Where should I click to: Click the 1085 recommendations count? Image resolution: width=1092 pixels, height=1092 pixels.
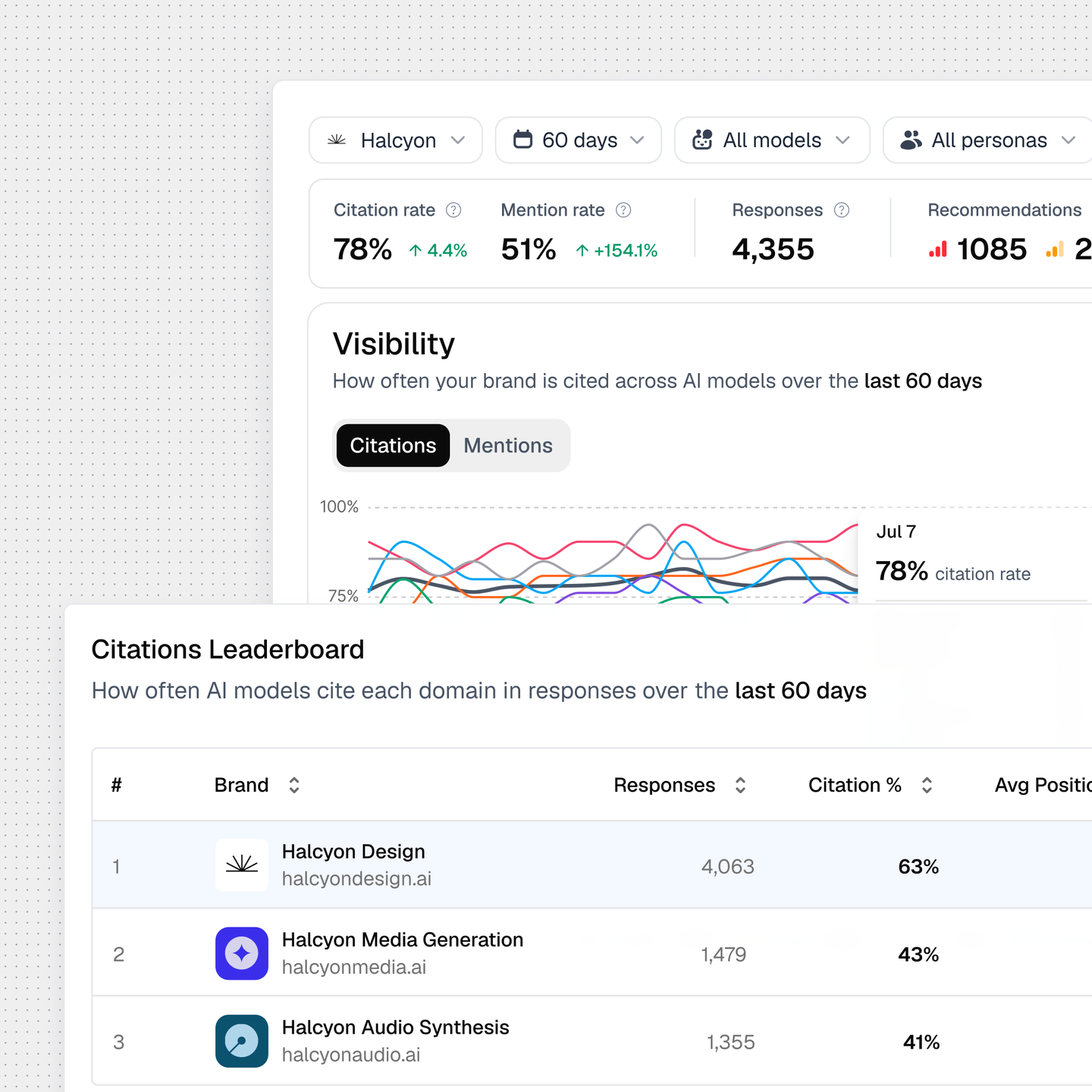[x=992, y=249]
